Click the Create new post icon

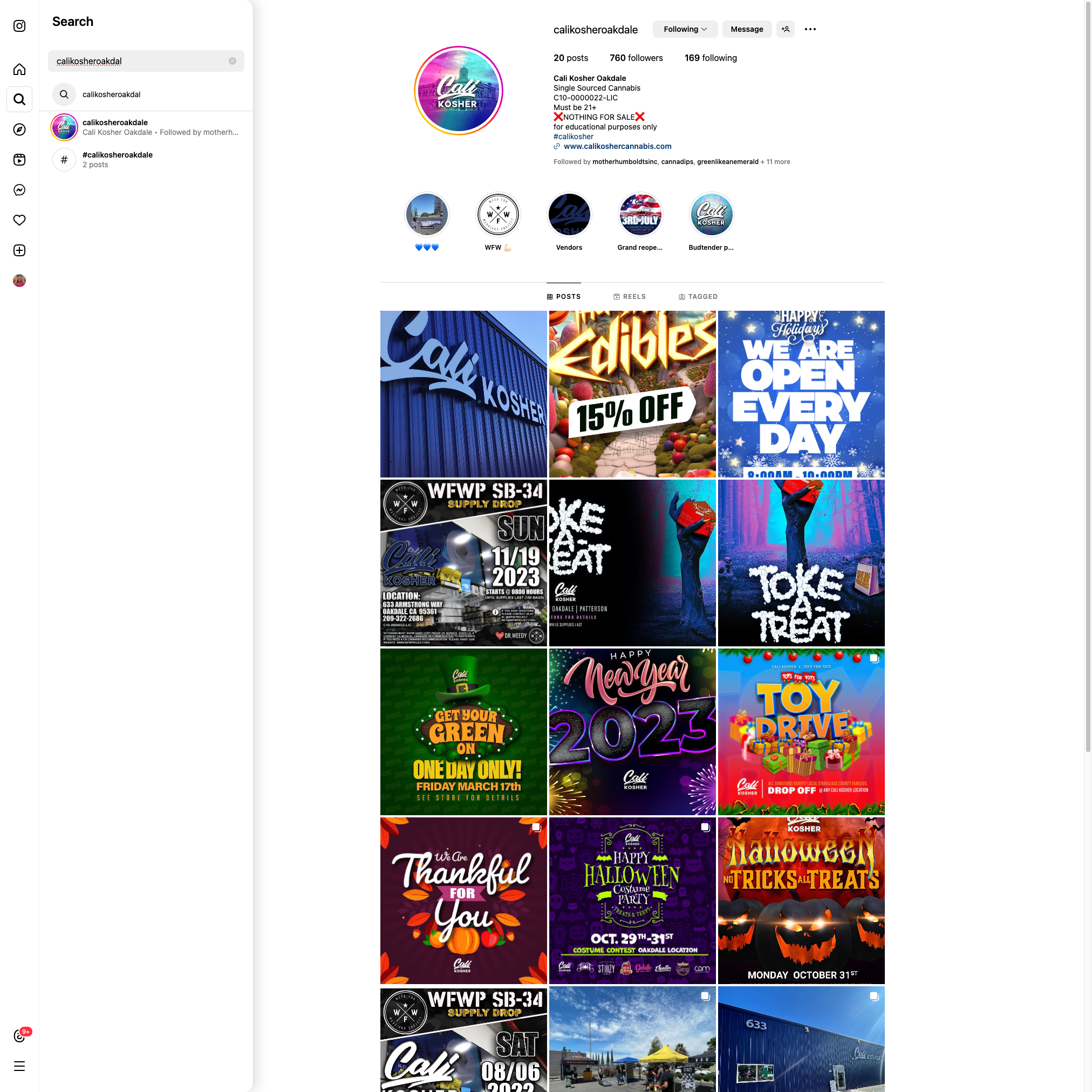pos(19,250)
